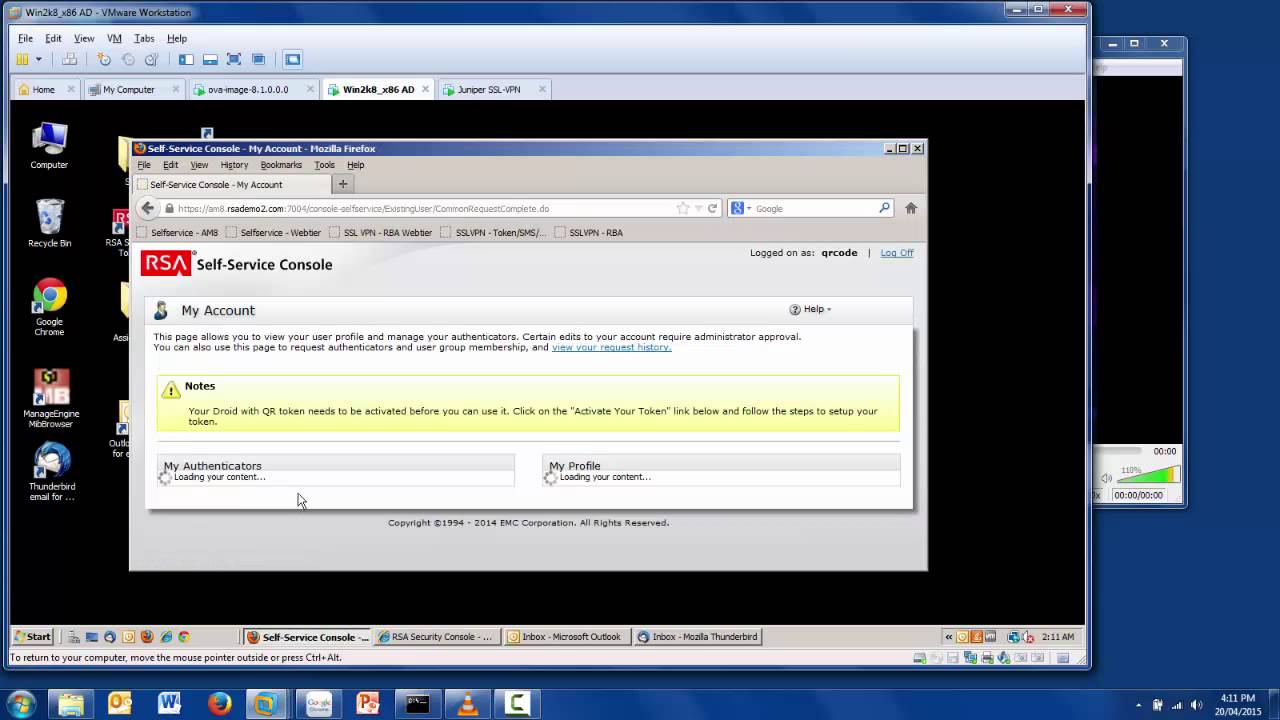Expand the Help dropdown in My Account
1280x720 pixels.
point(811,309)
